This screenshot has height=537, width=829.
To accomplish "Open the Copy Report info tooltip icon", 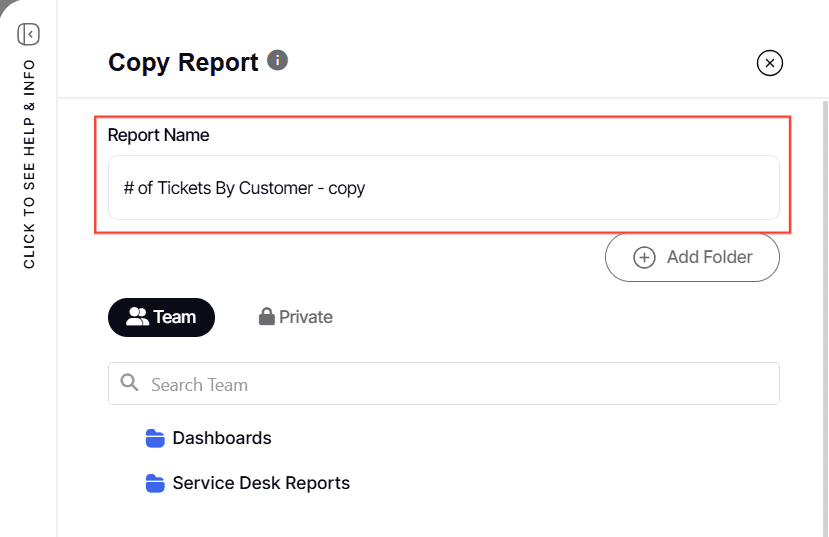I will point(278,60).
